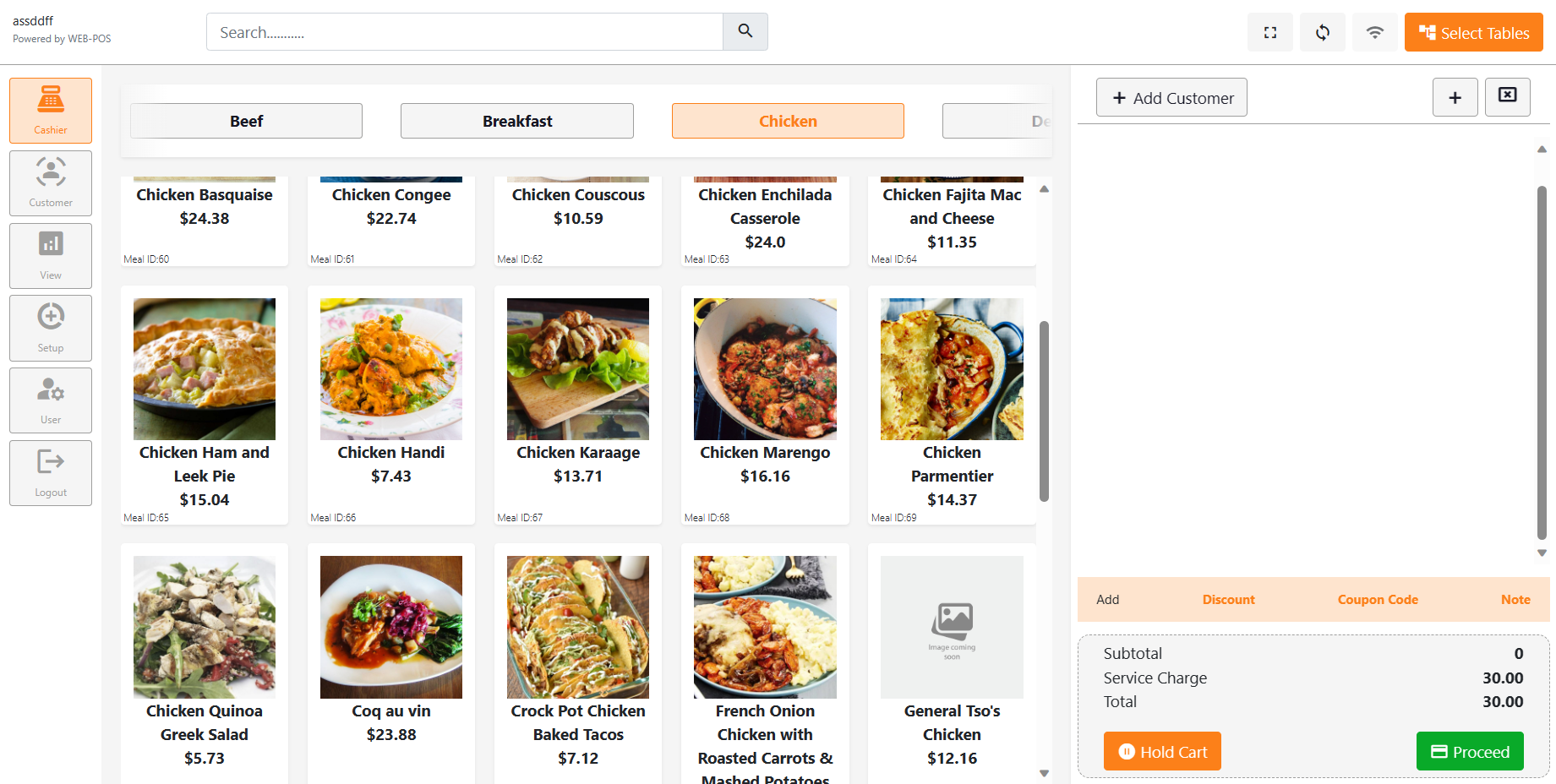This screenshot has width=1556, height=784.
Task: Toggle fullscreen mode with the expand icon
Action: (x=1269, y=32)
